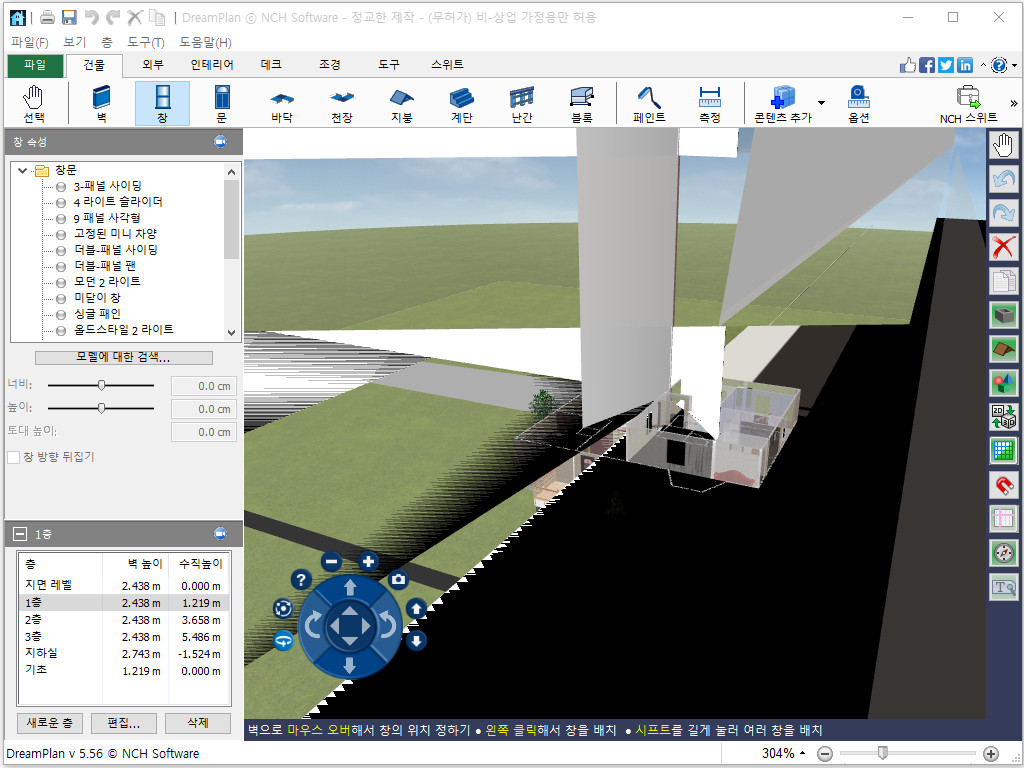Switch to the 외부 tab

pos(153,65)
